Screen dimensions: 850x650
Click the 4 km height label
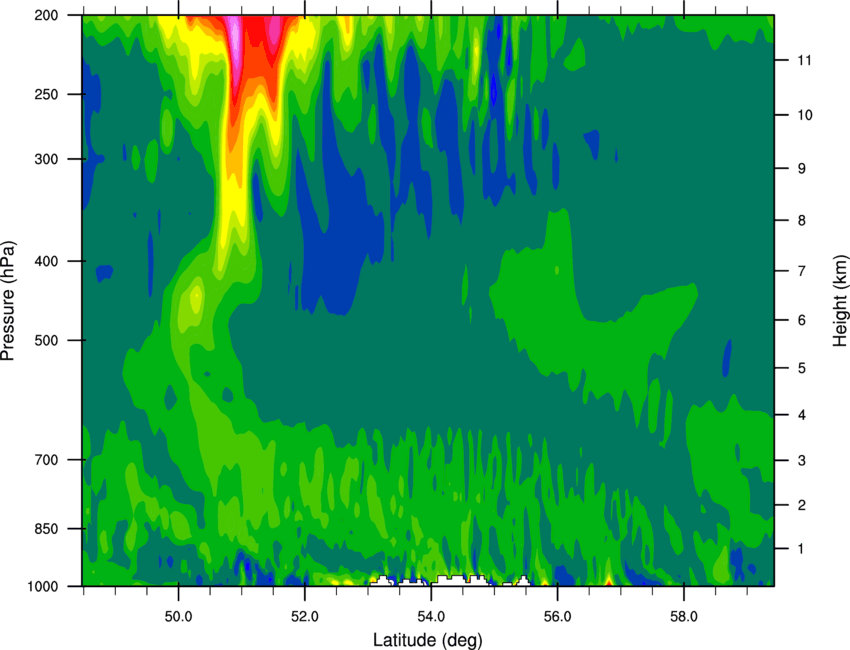click(802, 415)
